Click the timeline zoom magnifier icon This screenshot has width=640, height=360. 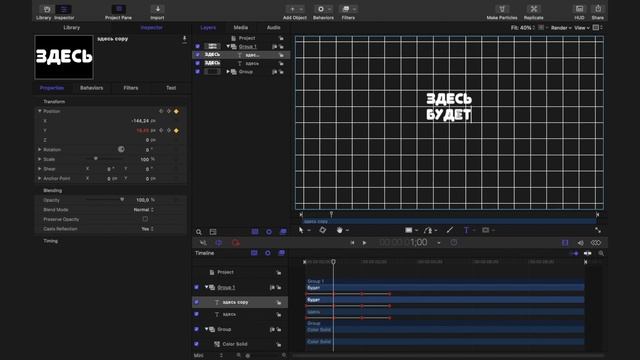click(x=601, y=253)
